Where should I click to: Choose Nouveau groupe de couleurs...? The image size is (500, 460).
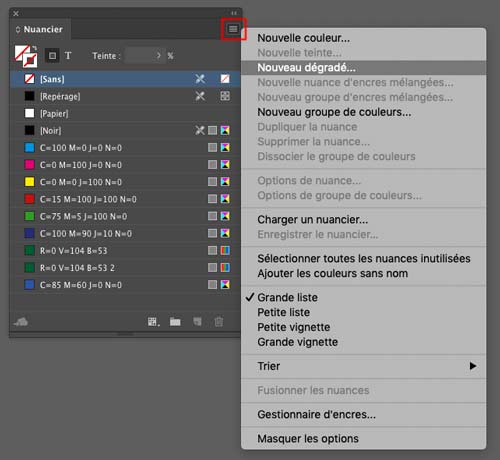[364, 112]
